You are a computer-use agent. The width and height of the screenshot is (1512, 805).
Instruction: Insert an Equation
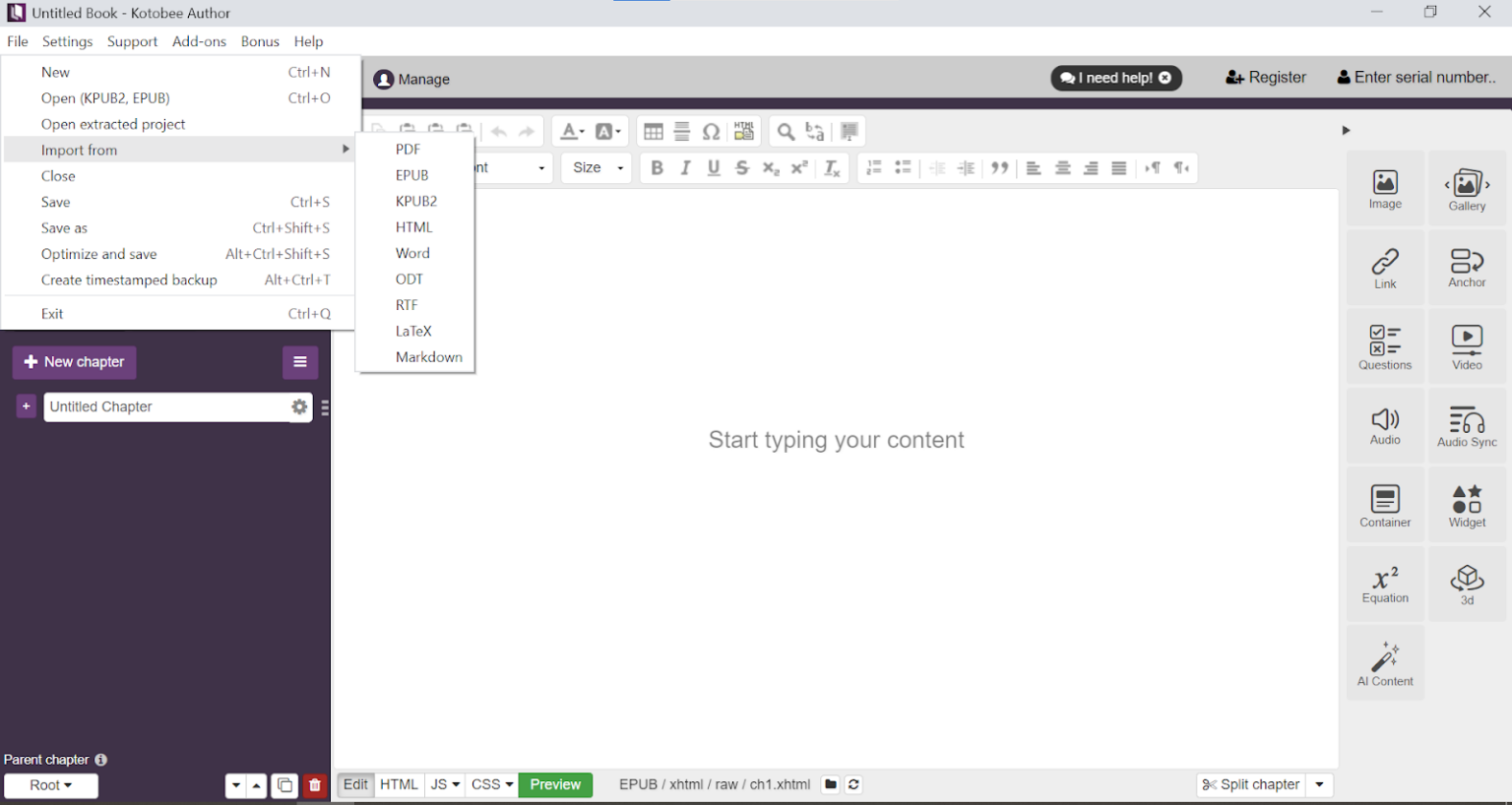tap(1385, 584)
